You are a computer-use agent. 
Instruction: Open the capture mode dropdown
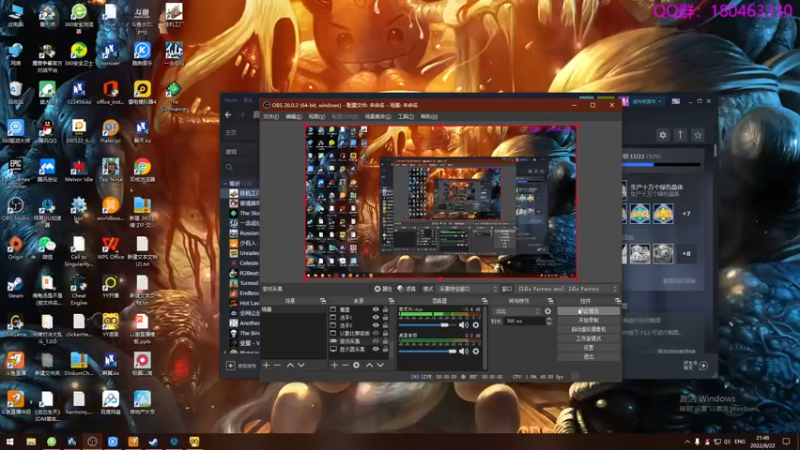pos(467,289)
